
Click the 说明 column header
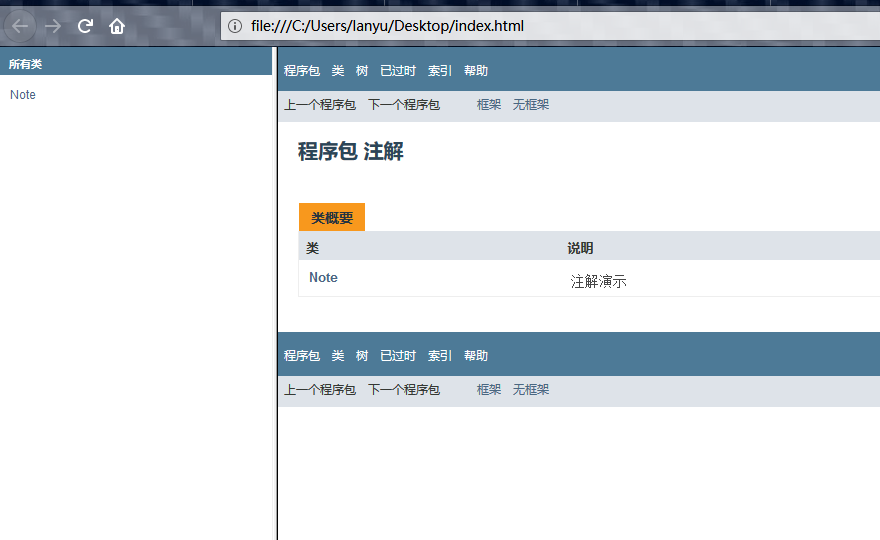[x=580, y=248]
